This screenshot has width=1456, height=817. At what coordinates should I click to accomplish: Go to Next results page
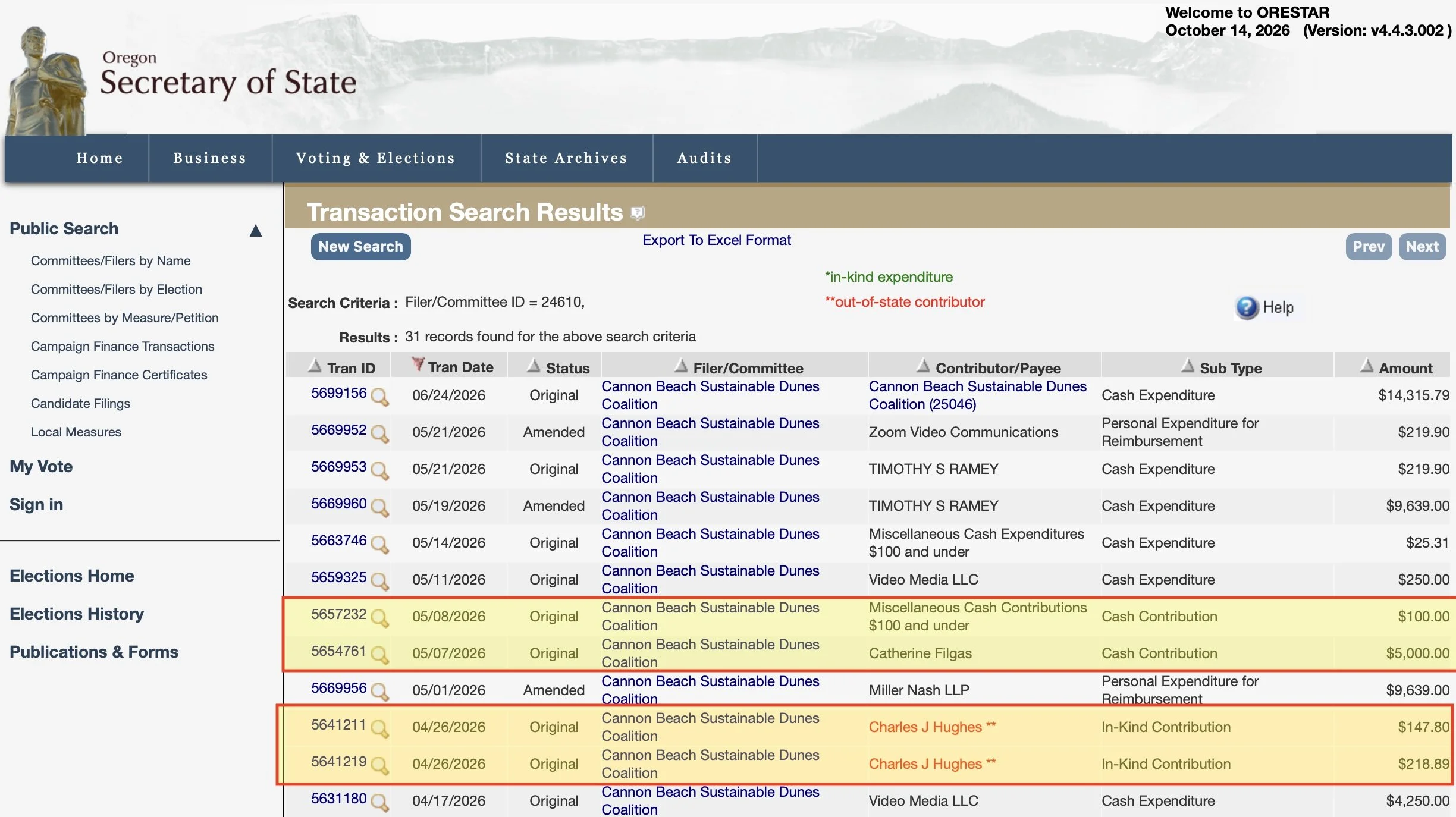coord(1422,247)
